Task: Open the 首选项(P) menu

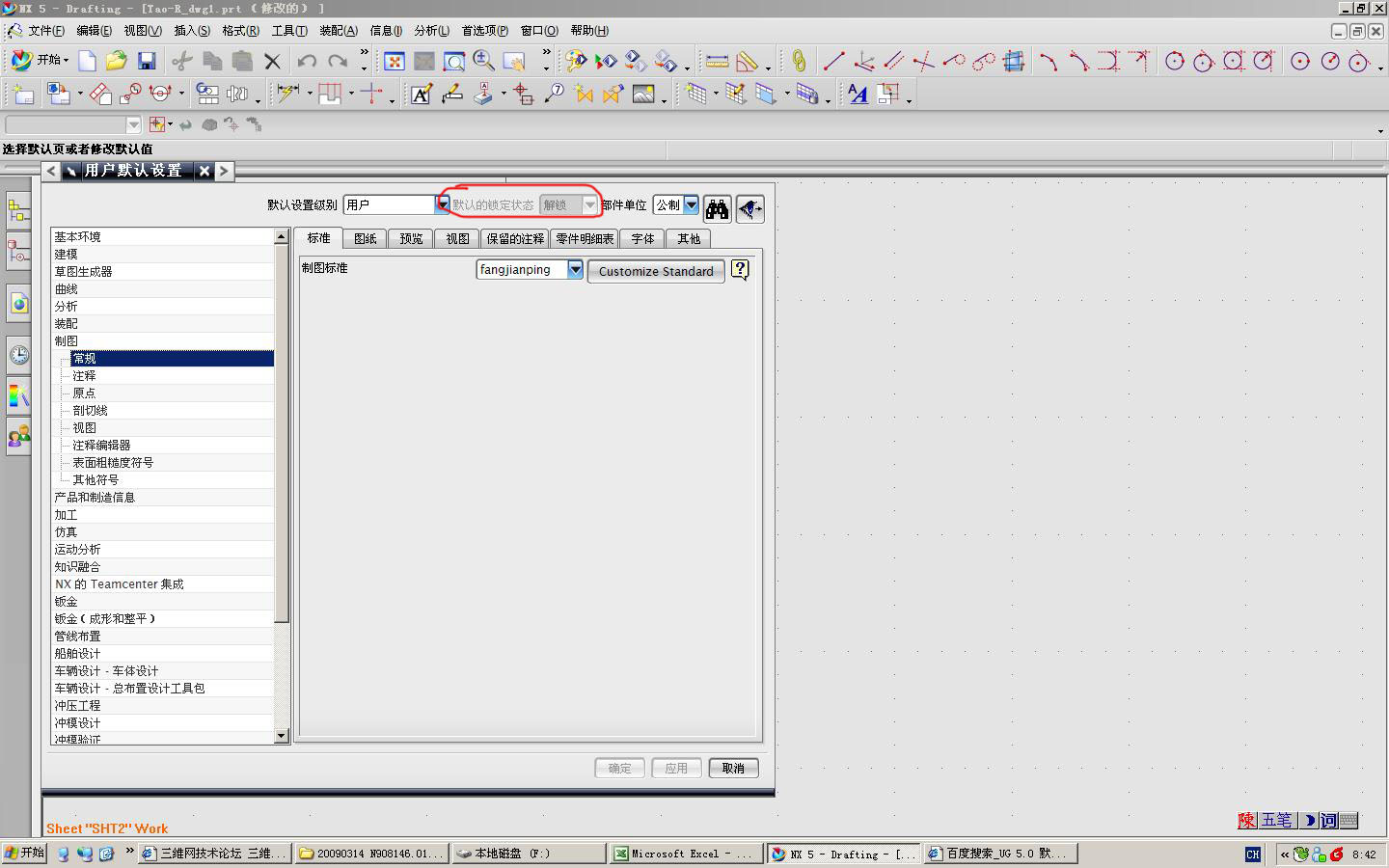Action: click(484, 31)
